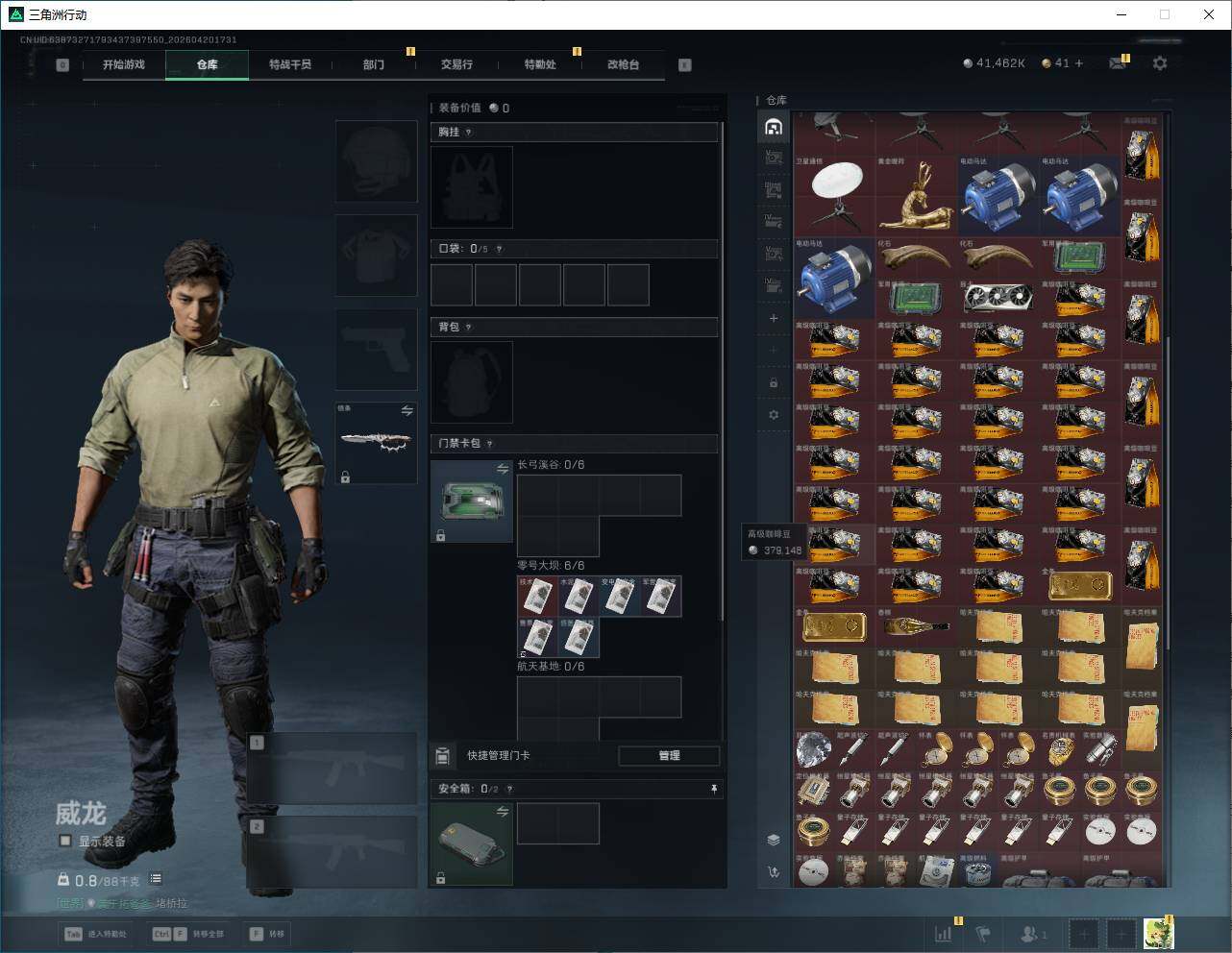The height and width of the screenshot is (953, 1232).
Task: Open the mail inbox icon
Action: point(1117,63)
